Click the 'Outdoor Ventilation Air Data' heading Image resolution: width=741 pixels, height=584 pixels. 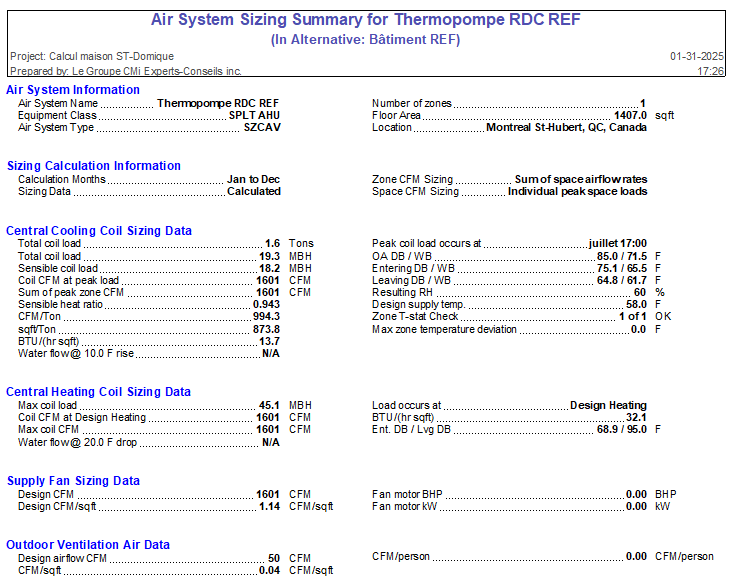tap(88, 545)
